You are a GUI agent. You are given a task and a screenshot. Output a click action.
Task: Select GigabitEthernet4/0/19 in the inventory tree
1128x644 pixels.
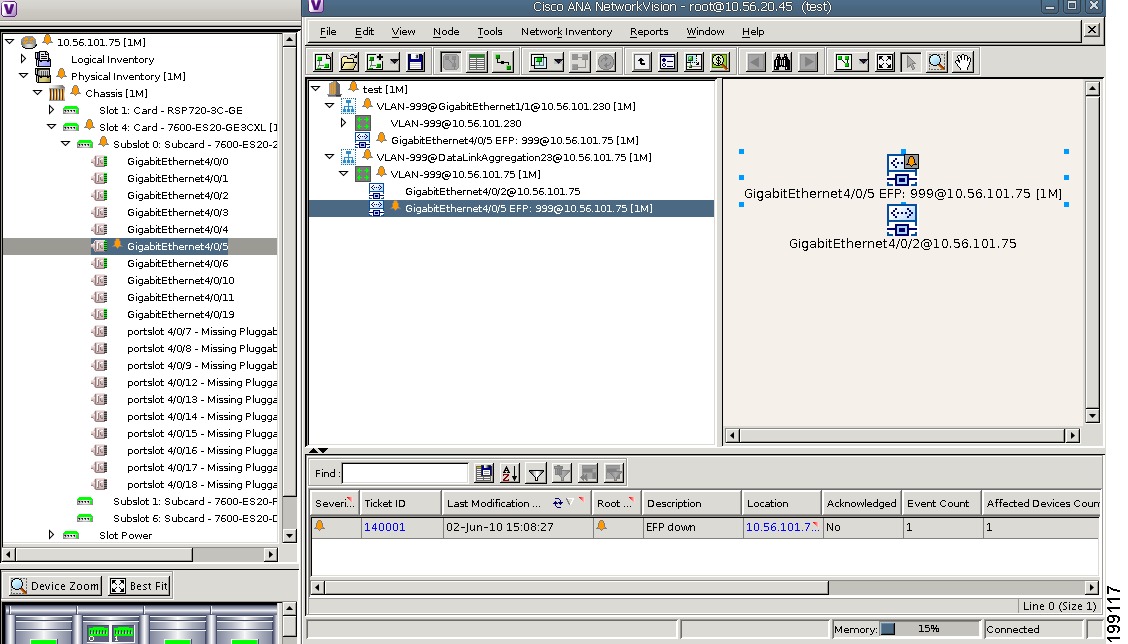181,314
